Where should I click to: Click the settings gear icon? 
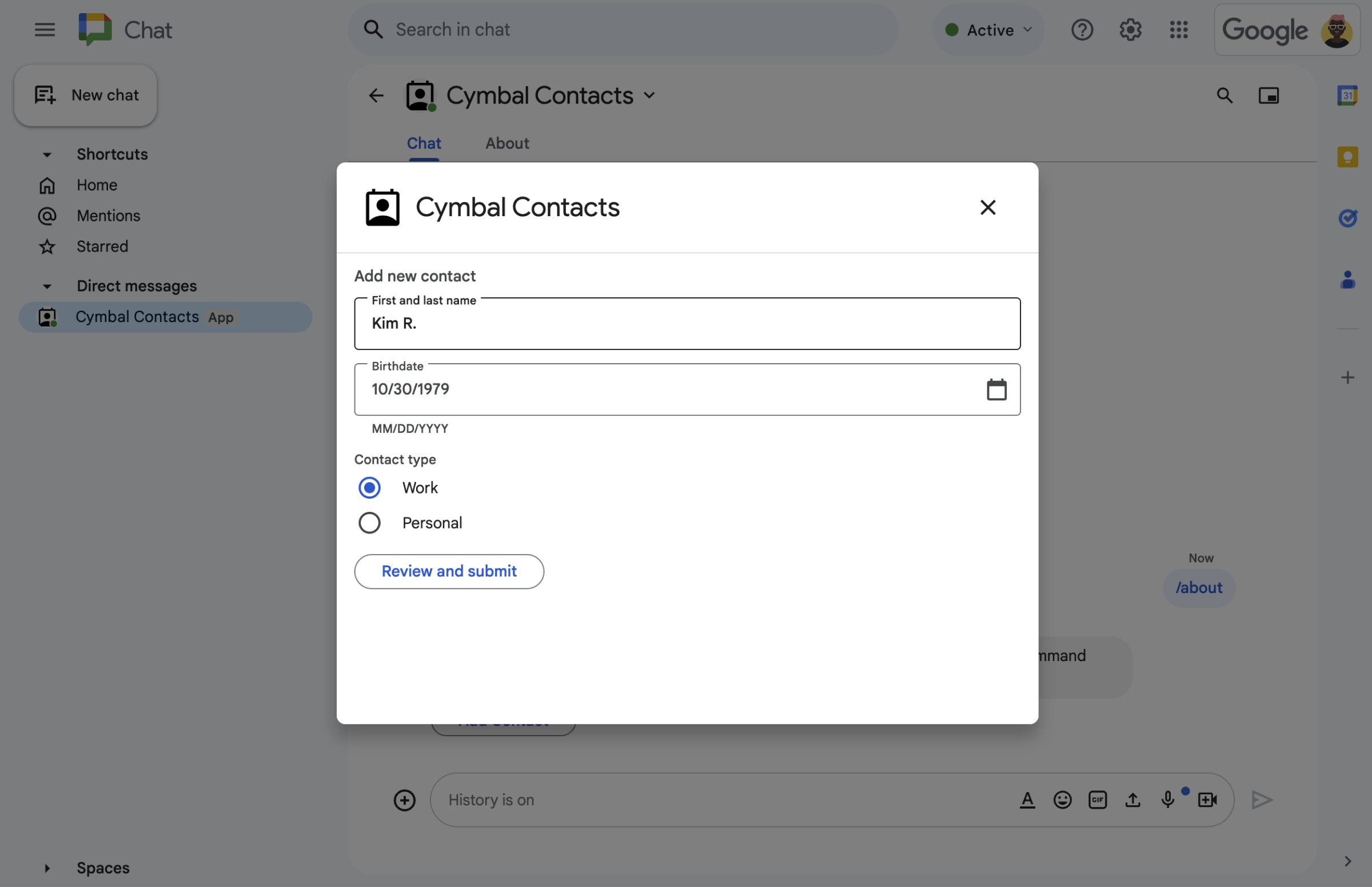pyautogui.click(x=1131, y=29)
